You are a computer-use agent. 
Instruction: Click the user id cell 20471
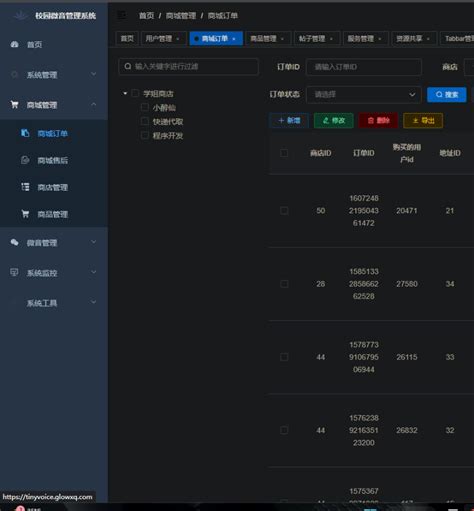(407, 211)
